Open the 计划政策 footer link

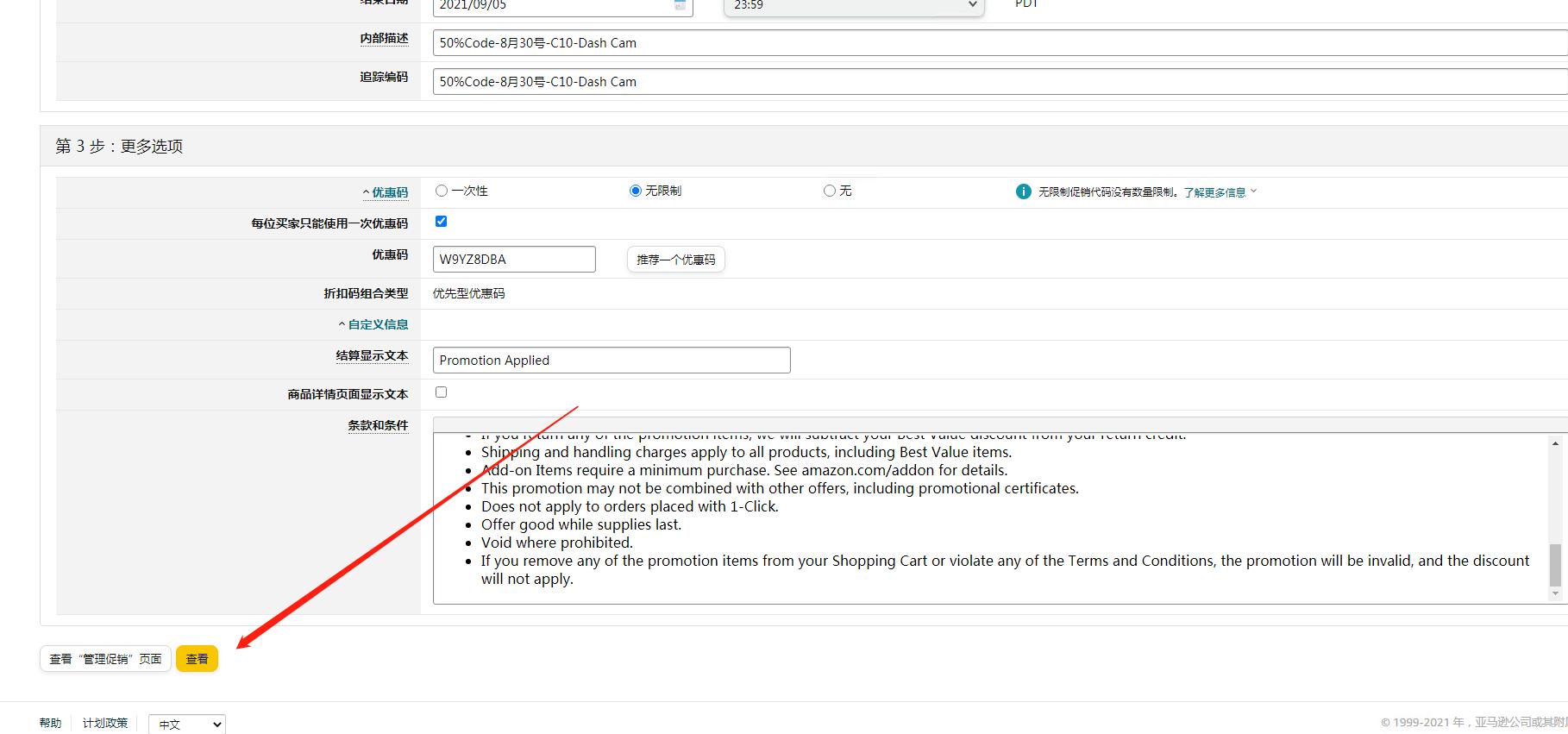pyautogui.click(x=105, y=723)
